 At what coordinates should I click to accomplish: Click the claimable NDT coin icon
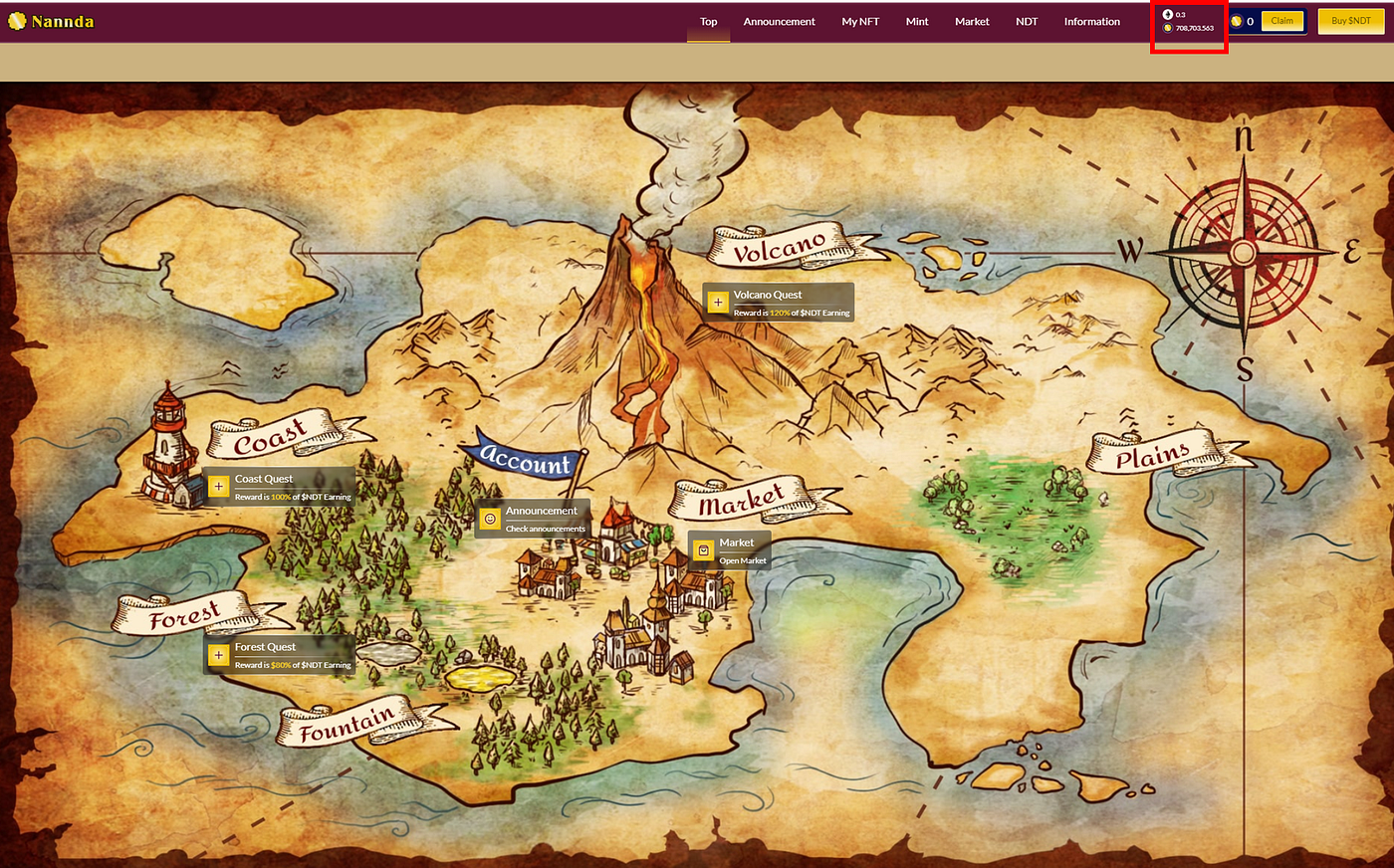(x=1236, y=21)
